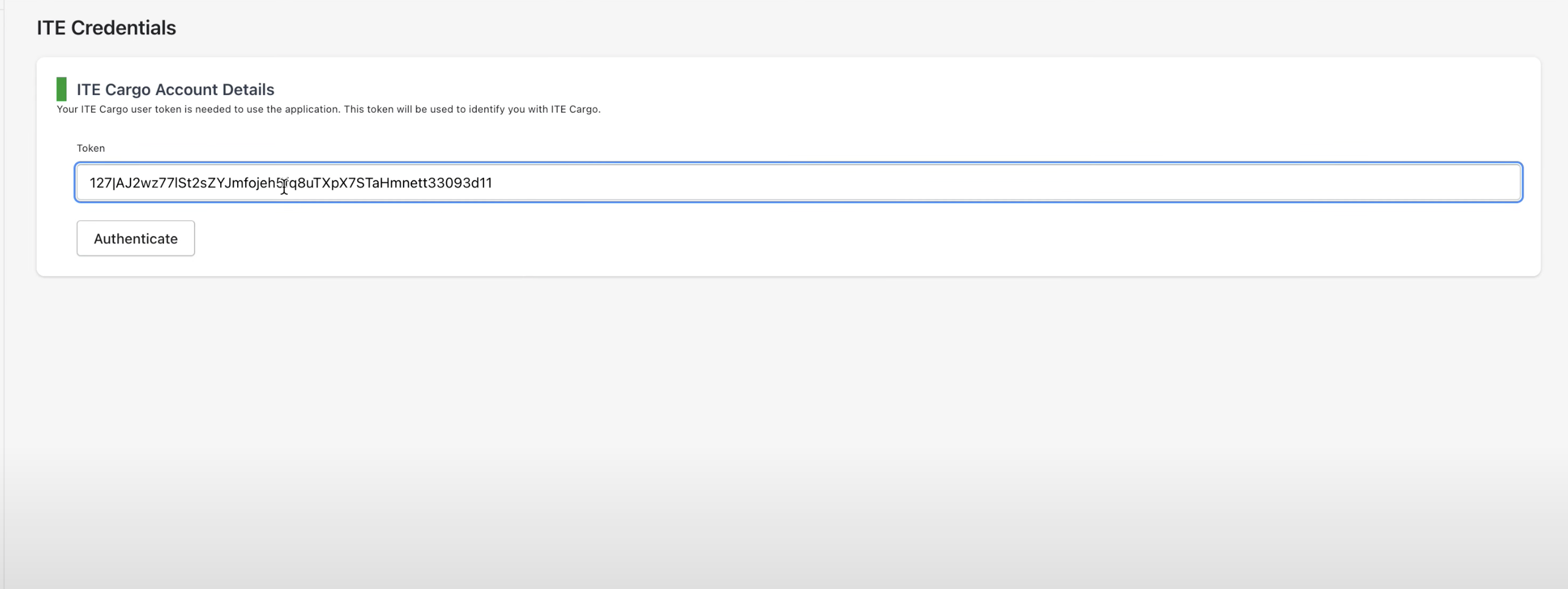Click the word 'Cargo' in the card heading
The image size is (1568, 589).
coord(127,90)
